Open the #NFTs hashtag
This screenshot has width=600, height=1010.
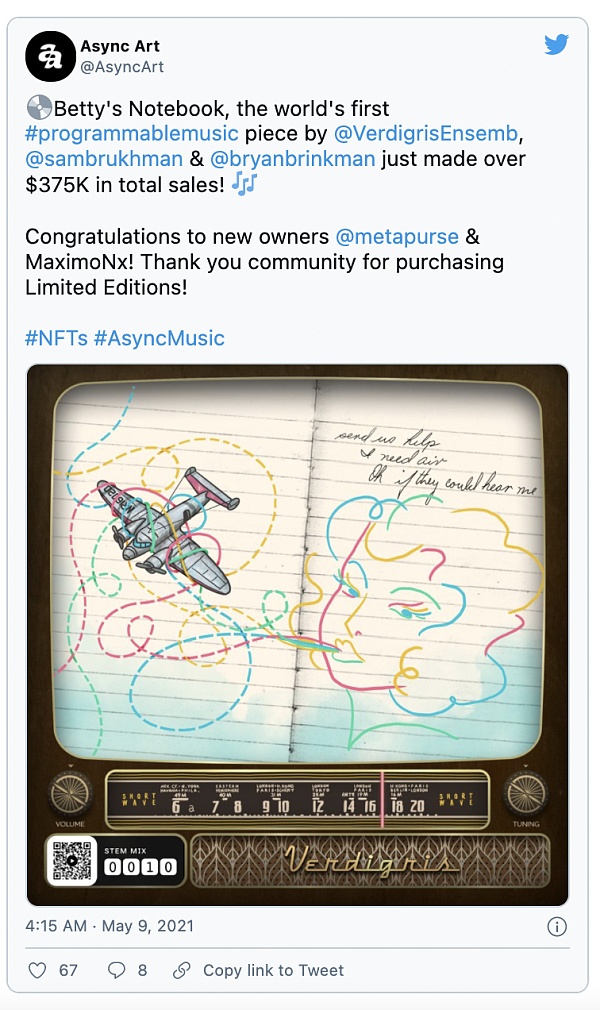56,338
